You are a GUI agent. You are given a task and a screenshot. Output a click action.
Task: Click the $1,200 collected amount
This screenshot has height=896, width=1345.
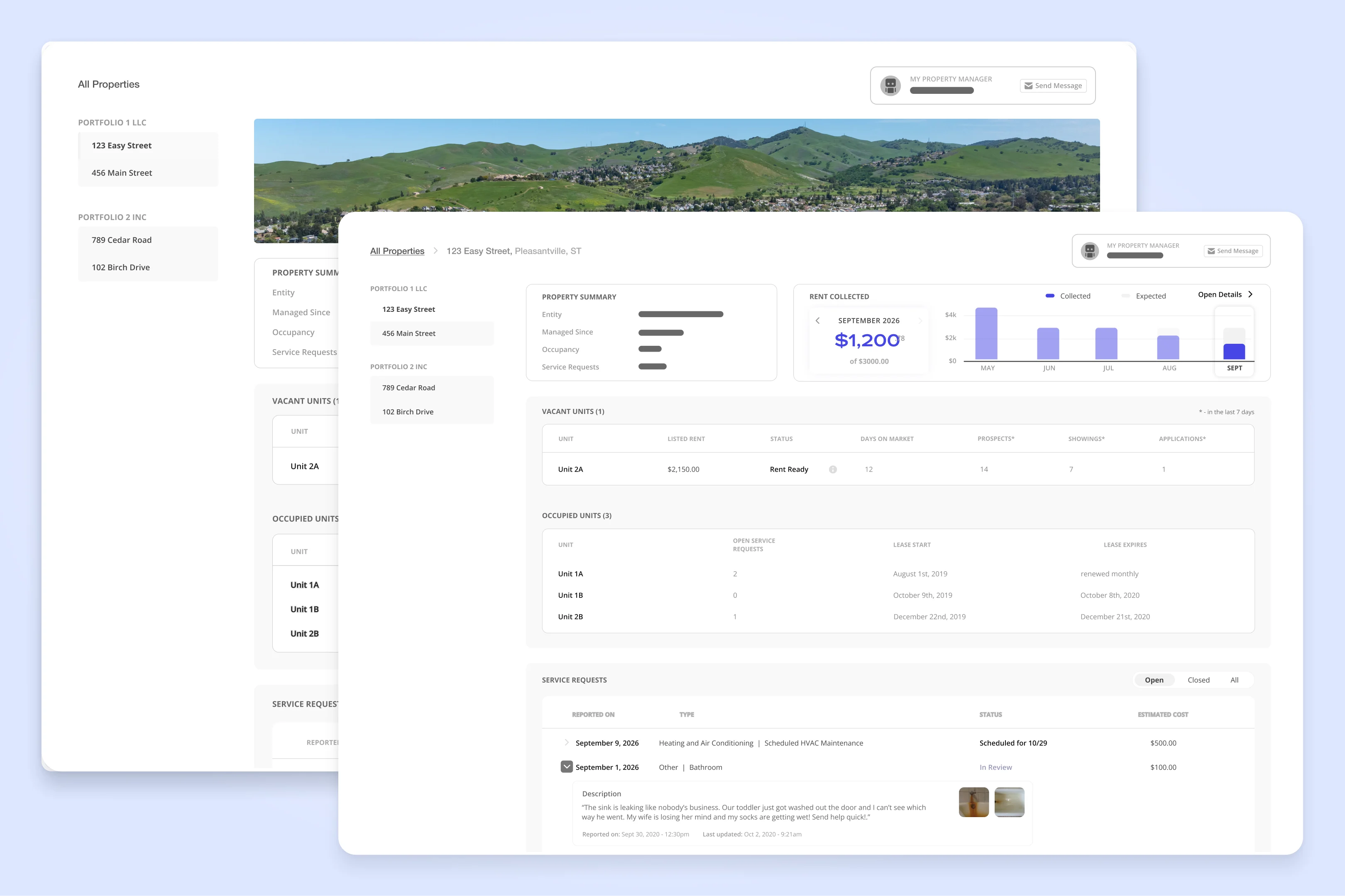pos(867,340)
